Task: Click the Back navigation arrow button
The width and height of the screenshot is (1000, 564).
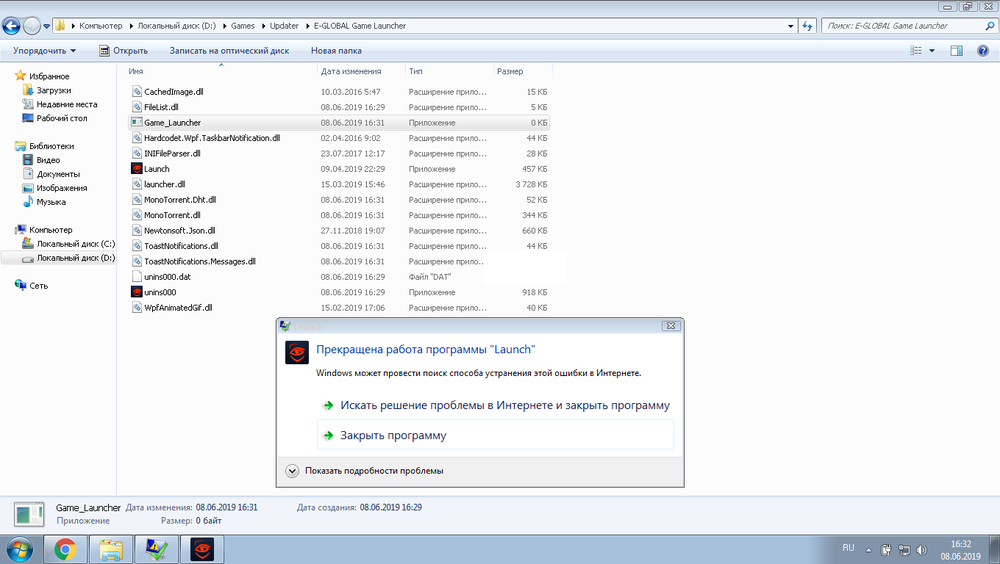Action: 13,25
